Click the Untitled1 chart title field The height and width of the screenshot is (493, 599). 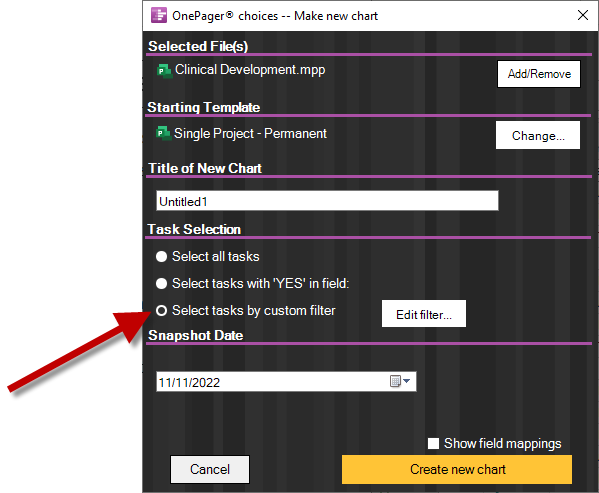tap(327, 201)
